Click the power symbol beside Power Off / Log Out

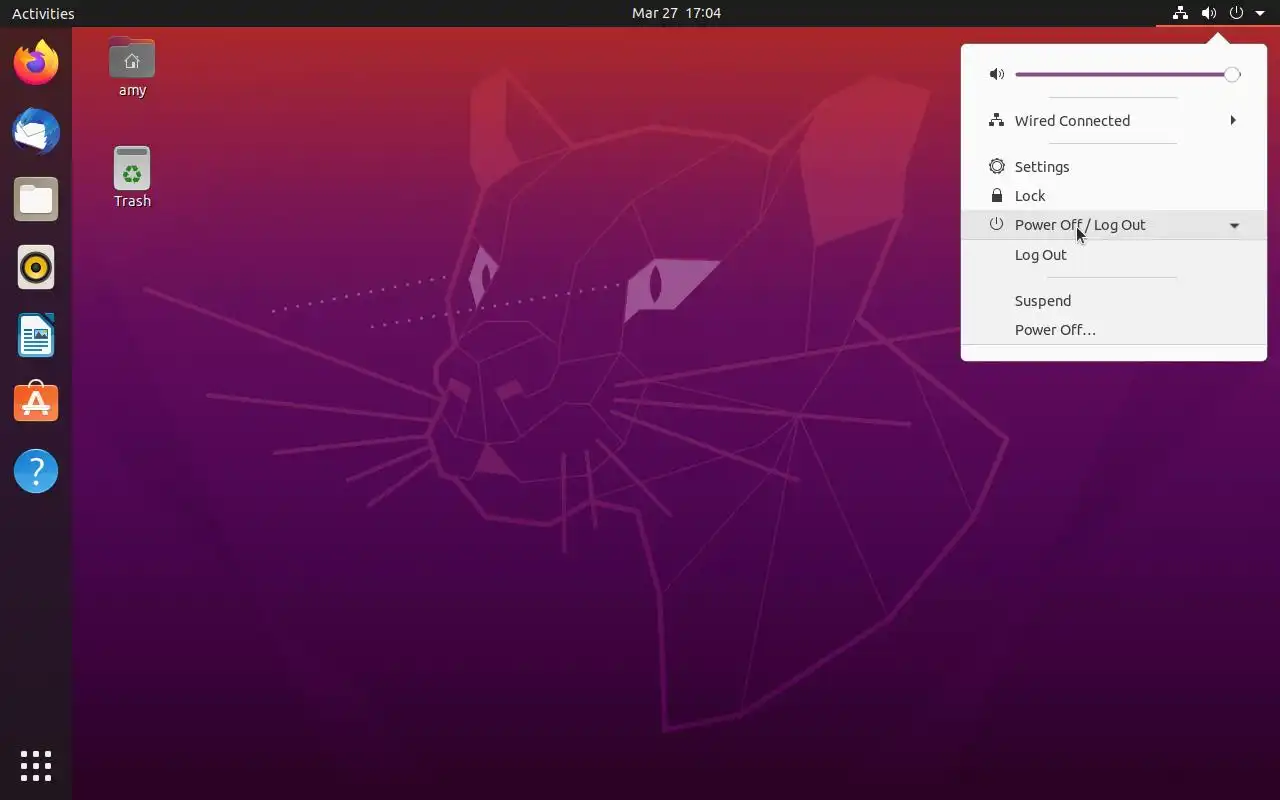[996, 225]
